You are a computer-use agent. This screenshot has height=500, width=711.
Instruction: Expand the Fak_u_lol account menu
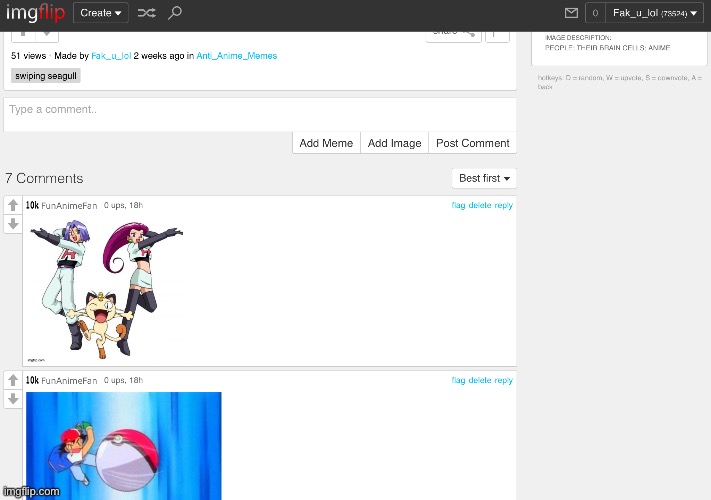(x=654, y=13)
